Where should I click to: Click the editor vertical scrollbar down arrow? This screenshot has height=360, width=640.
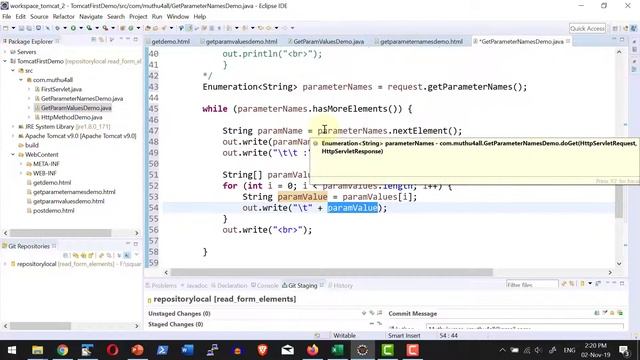coord(619,264)
